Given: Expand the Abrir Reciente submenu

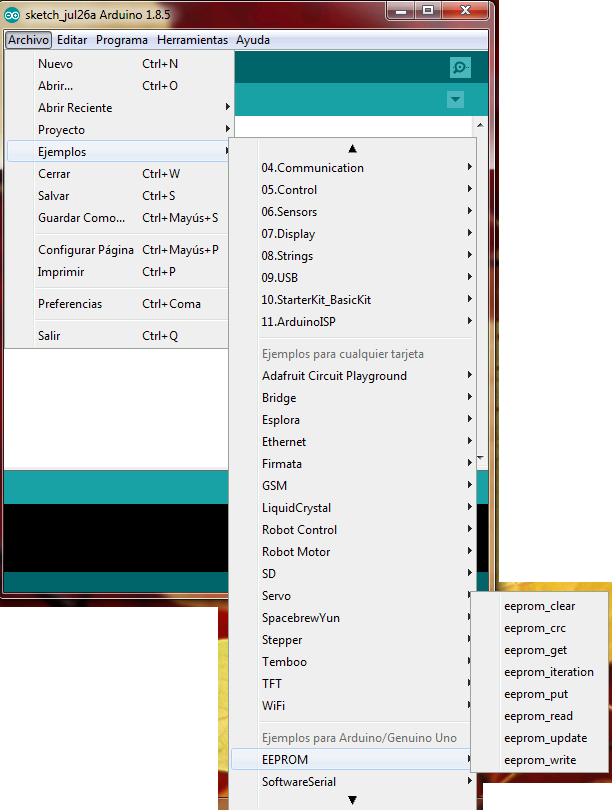Looking at the screenshot, I should [x=118, y=108].
